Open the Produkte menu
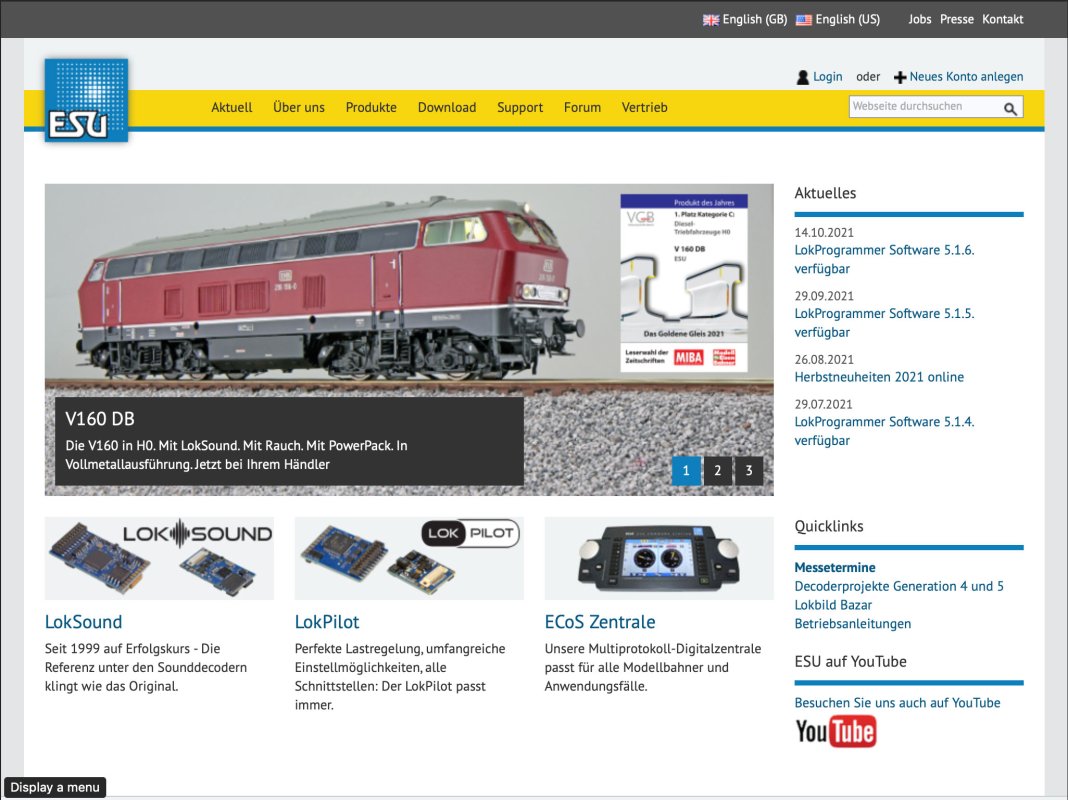 pyautogui.click(x=371, y=107)
